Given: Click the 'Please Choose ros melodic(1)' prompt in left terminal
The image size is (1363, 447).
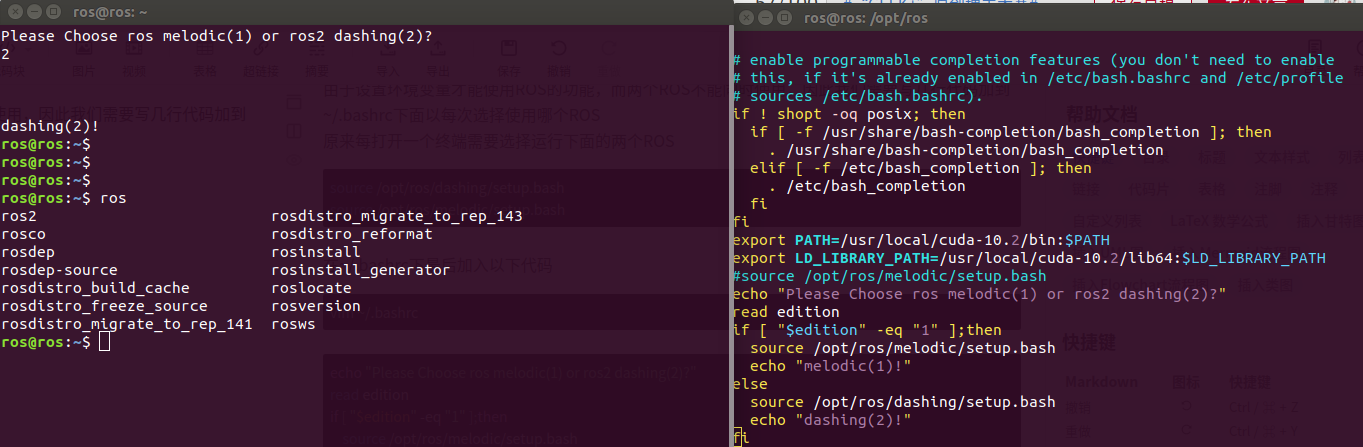Looking at the screenshot, I should pos(217,37).
